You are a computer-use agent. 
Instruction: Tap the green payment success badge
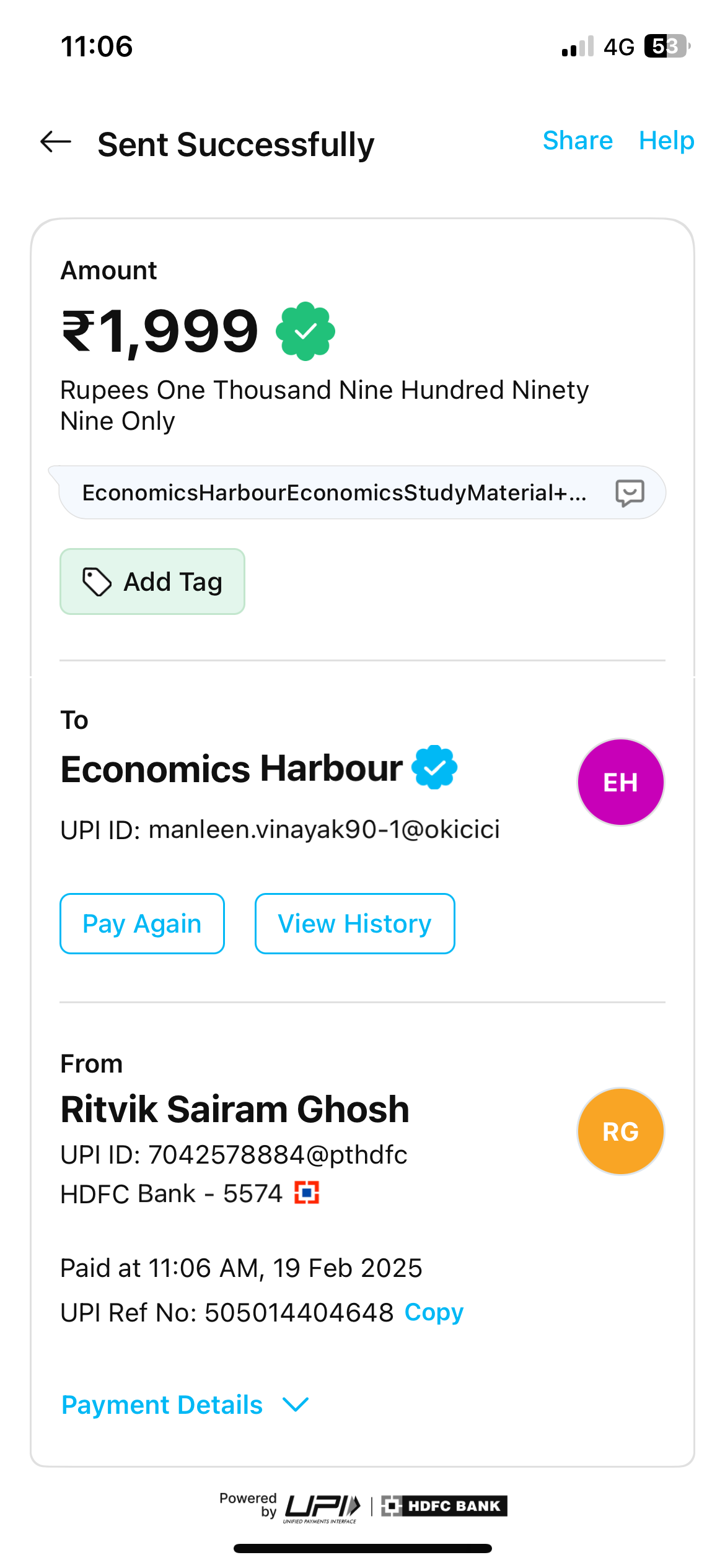305,331
